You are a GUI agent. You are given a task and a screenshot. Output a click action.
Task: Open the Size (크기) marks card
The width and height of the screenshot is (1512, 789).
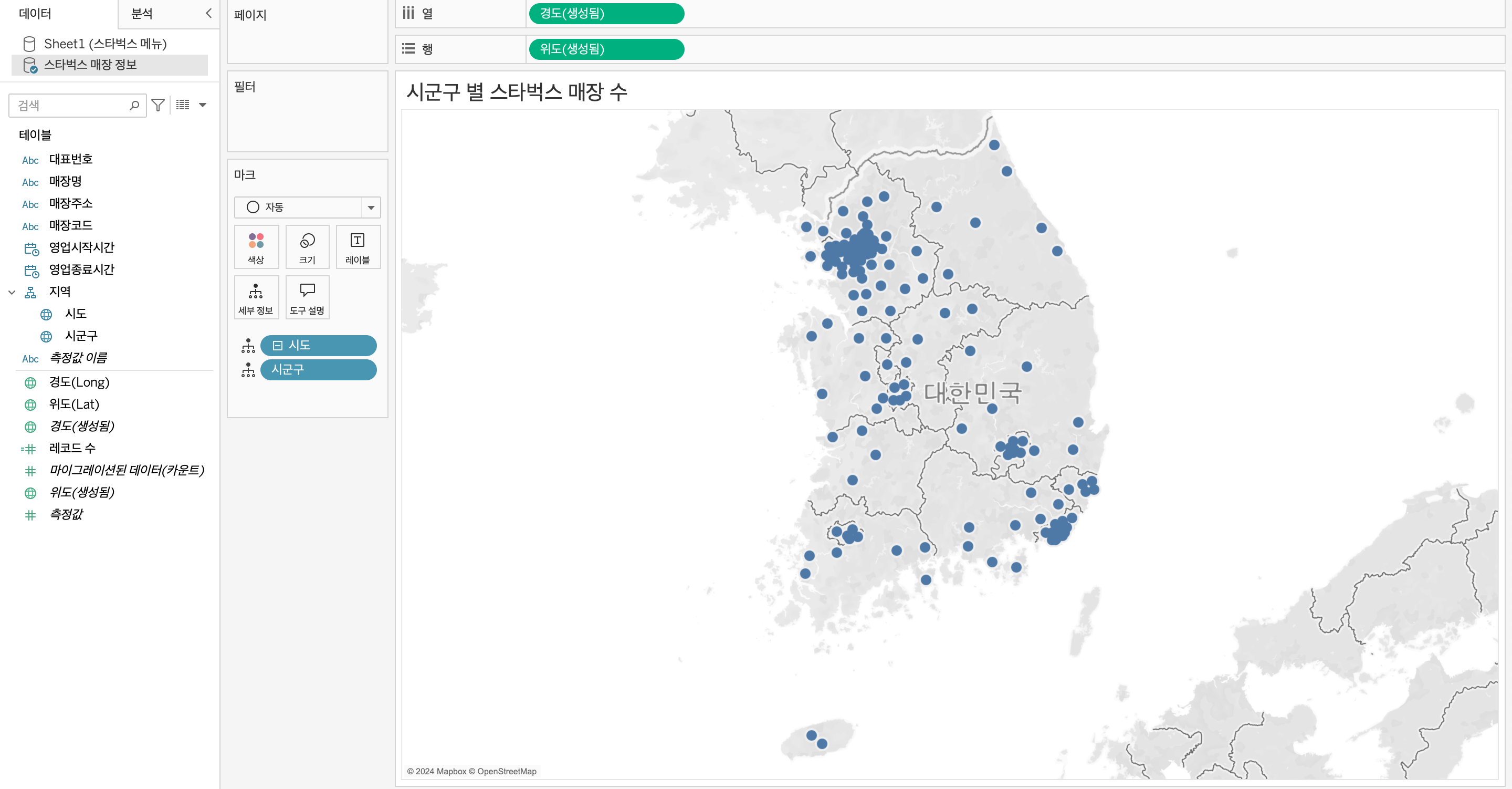click(307, 247)
